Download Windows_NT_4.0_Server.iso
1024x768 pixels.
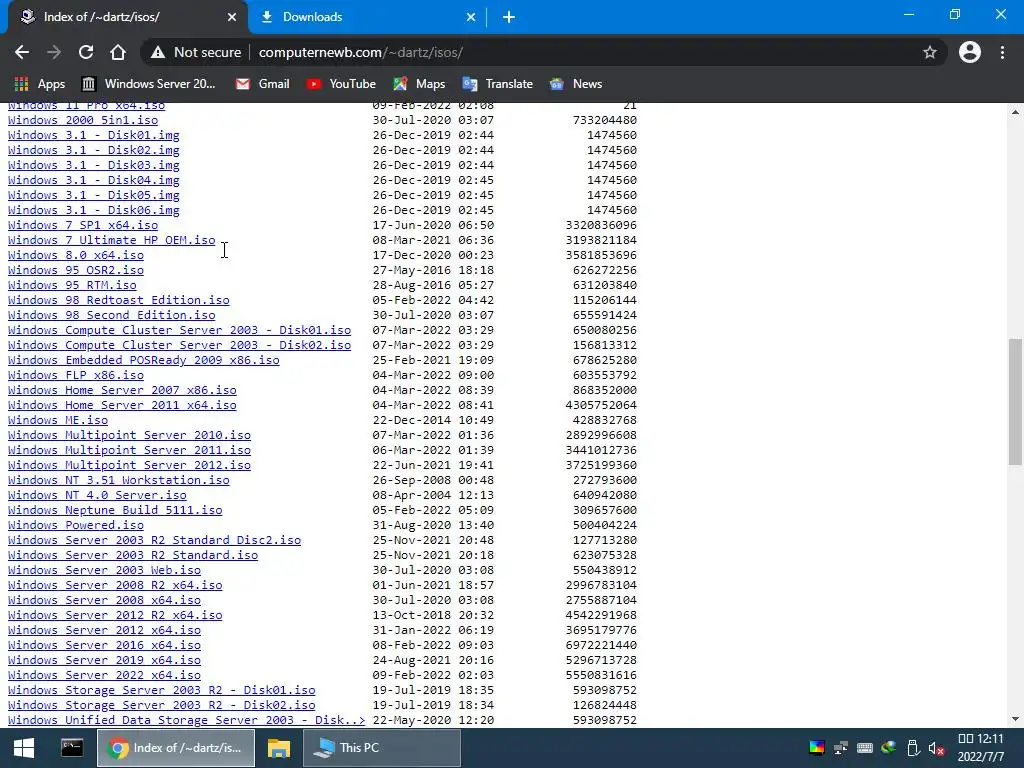click(97, 496)
